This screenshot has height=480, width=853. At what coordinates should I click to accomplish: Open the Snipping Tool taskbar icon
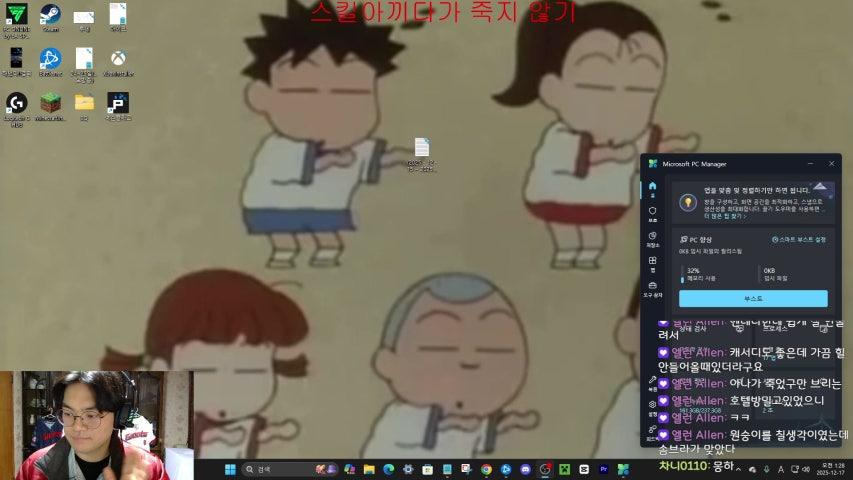[x=466, y=469]
